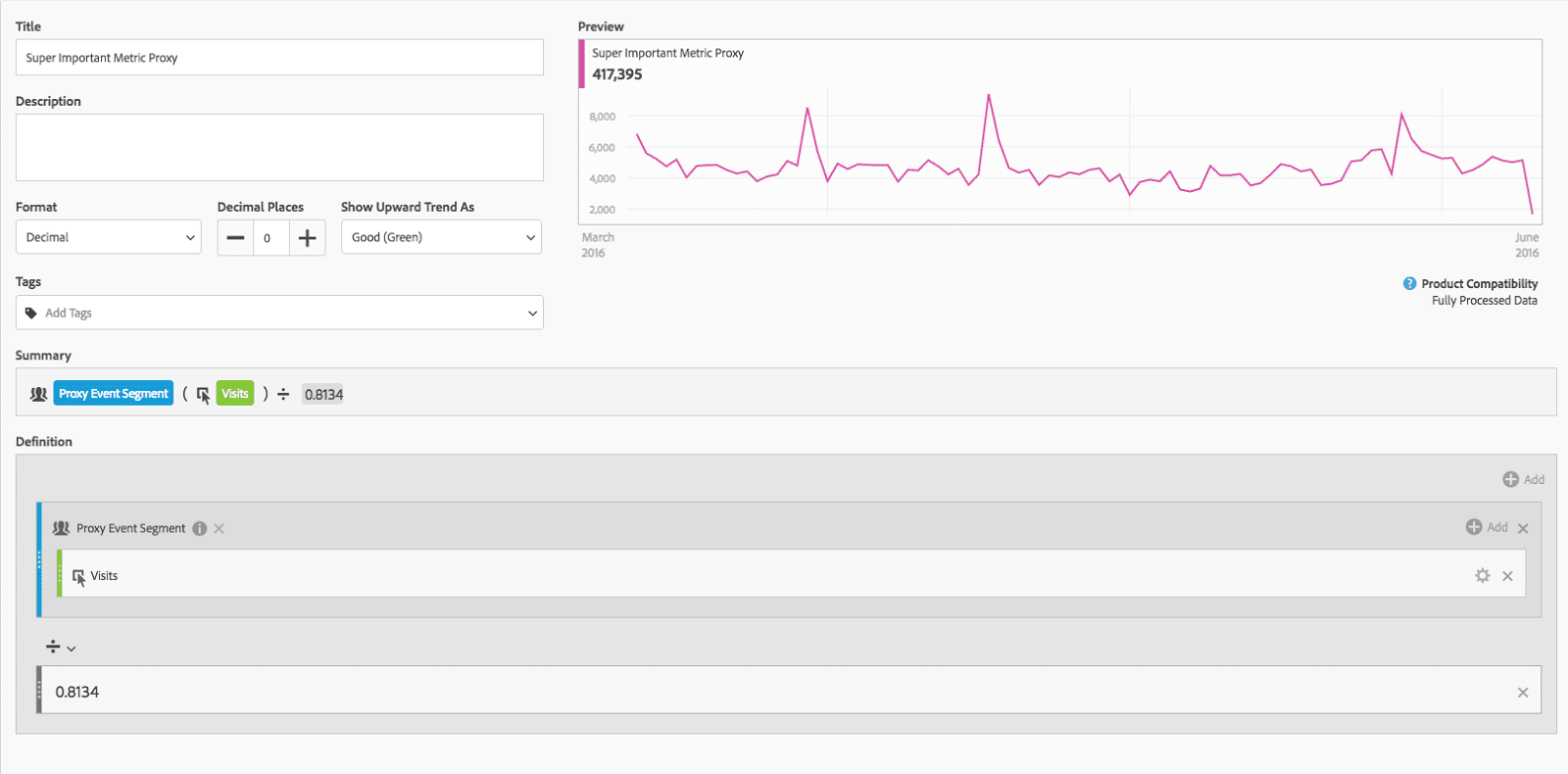
Task: Click the Product Compatibility help icon
Action: pyautogui.click(x=1409, y=283)
